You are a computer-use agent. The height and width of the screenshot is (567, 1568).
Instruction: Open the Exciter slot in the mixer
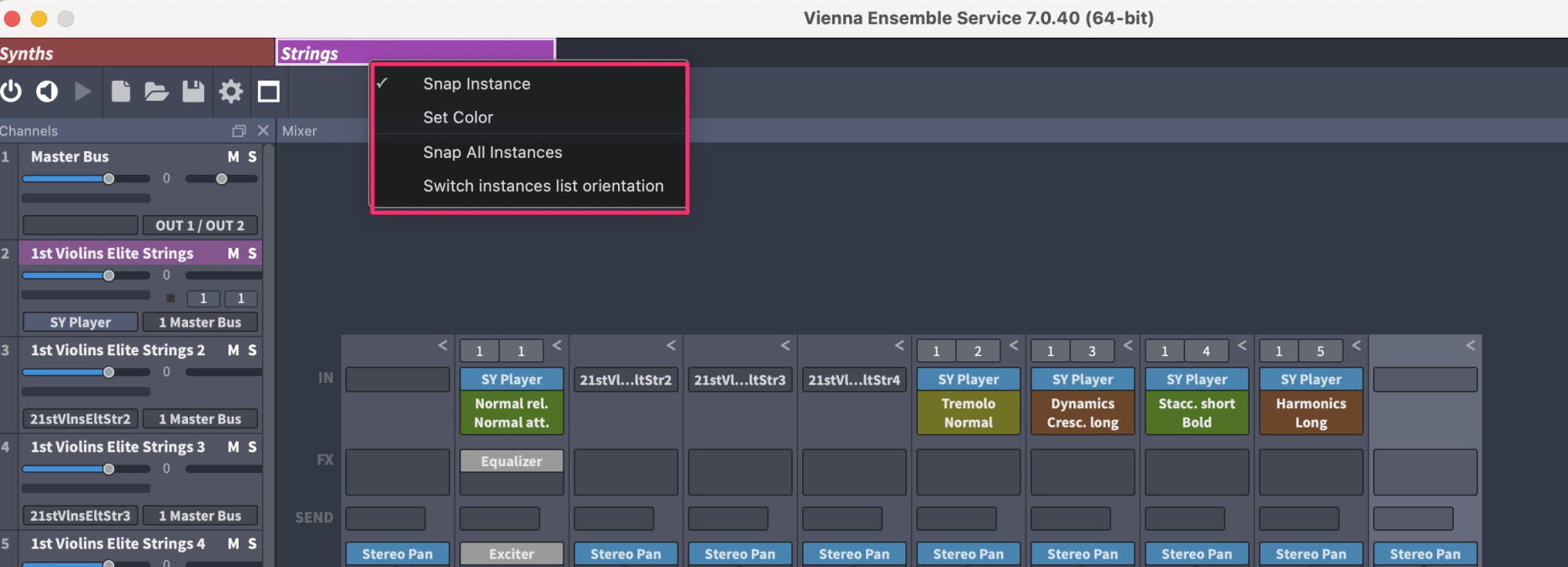coord(511,554)
